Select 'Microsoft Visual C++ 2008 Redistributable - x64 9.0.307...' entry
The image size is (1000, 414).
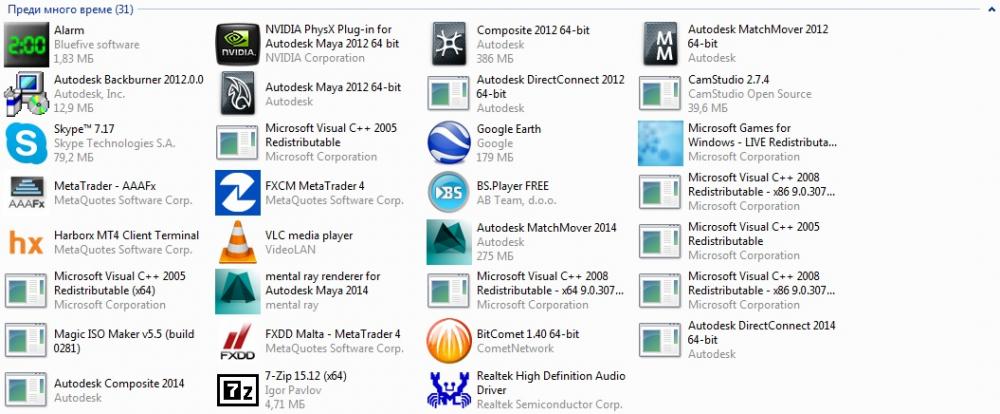pyautogui.click(x=550, y=283)
